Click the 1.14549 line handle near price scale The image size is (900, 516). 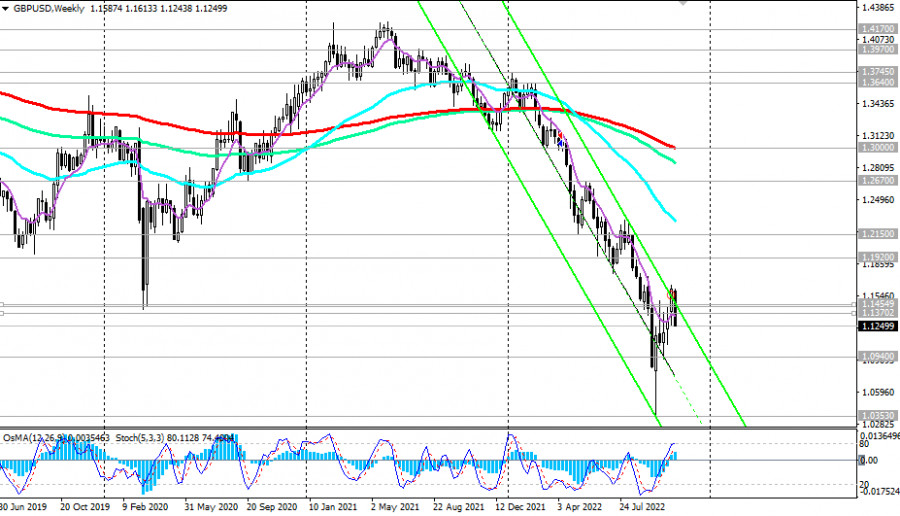click(x=853, y=303)
